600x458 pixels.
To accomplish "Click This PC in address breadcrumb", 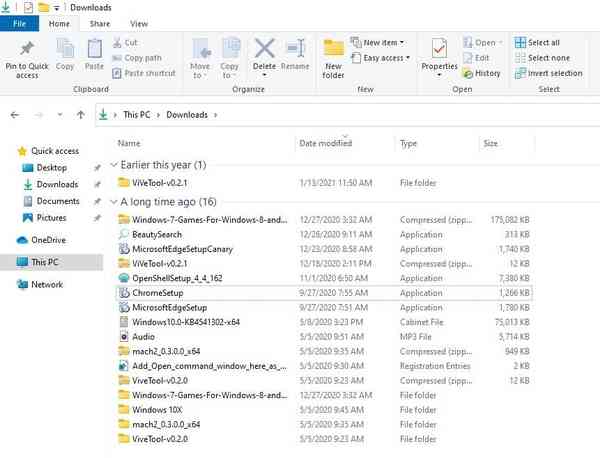I will [137, 115].
